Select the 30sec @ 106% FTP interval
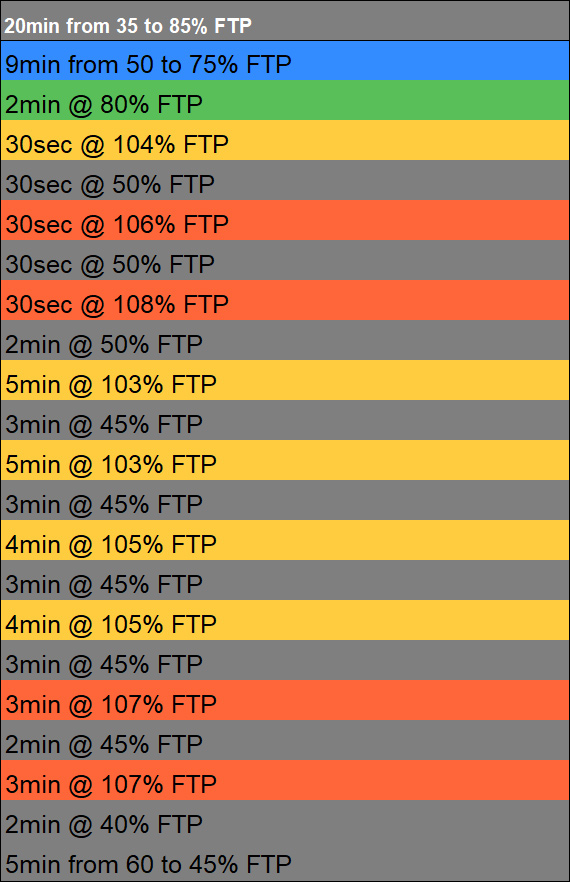 (x=285, y=220)
